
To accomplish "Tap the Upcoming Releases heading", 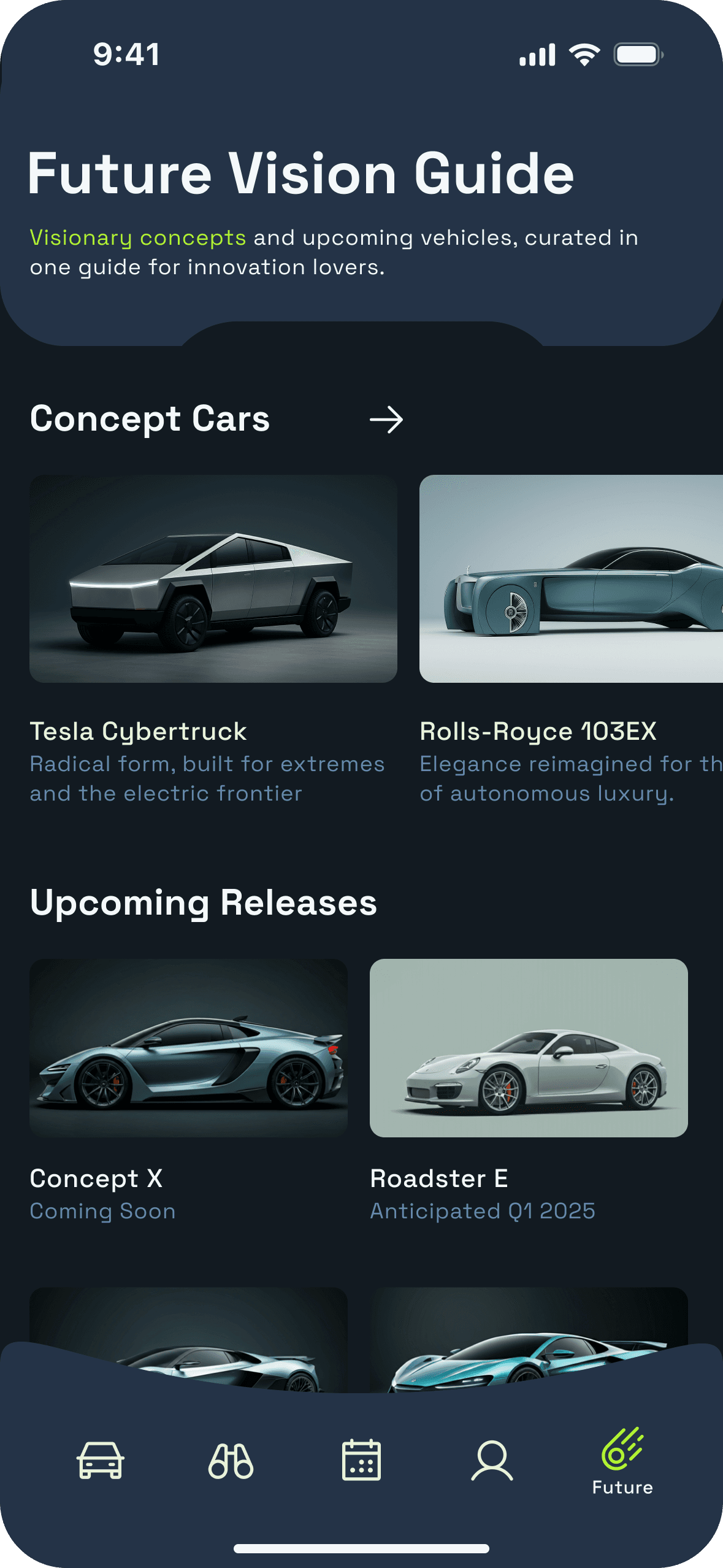I will (203, 904).
